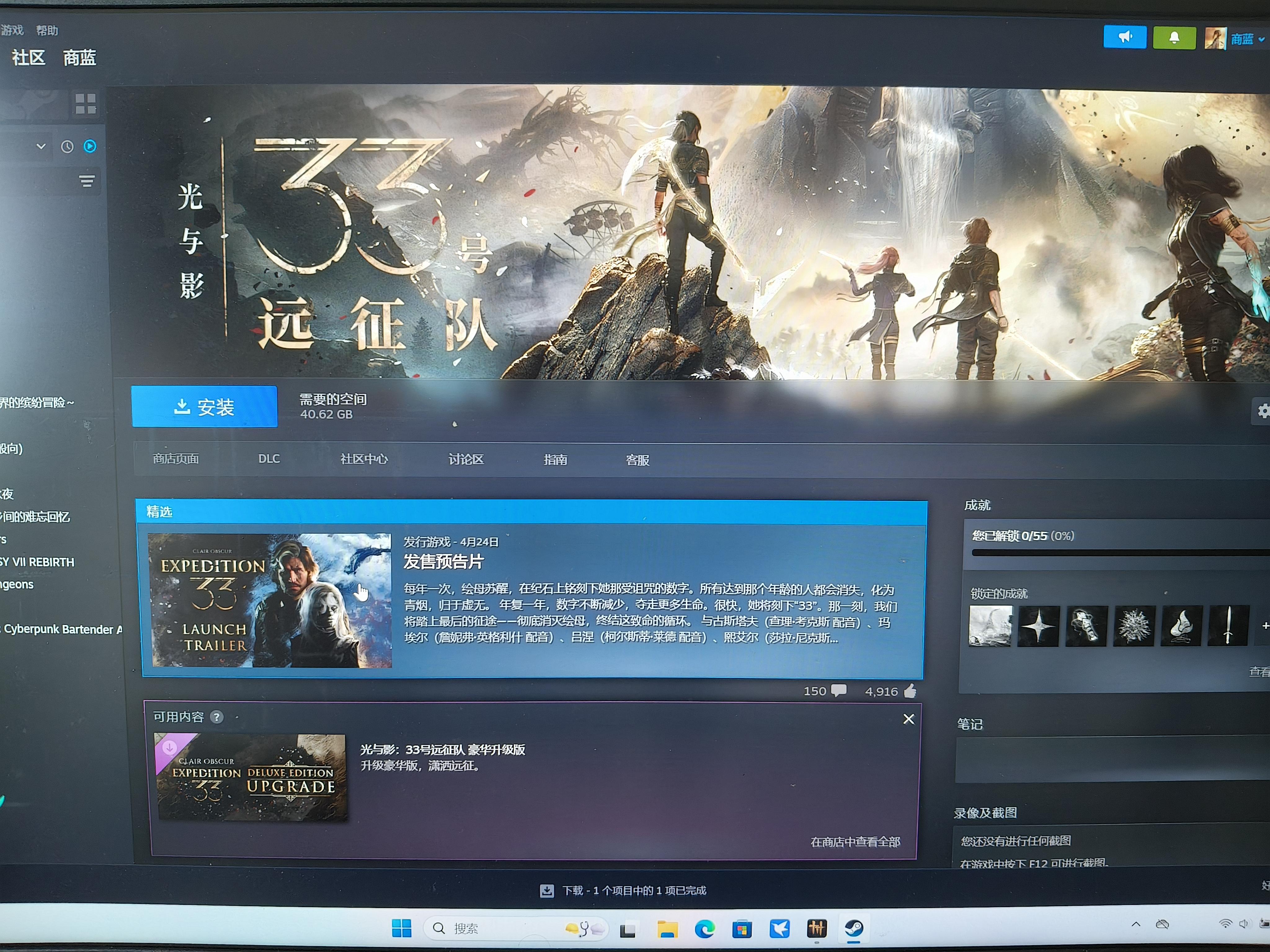Open the Windows Start button
1270x952 pixels.
click(401, 928)
